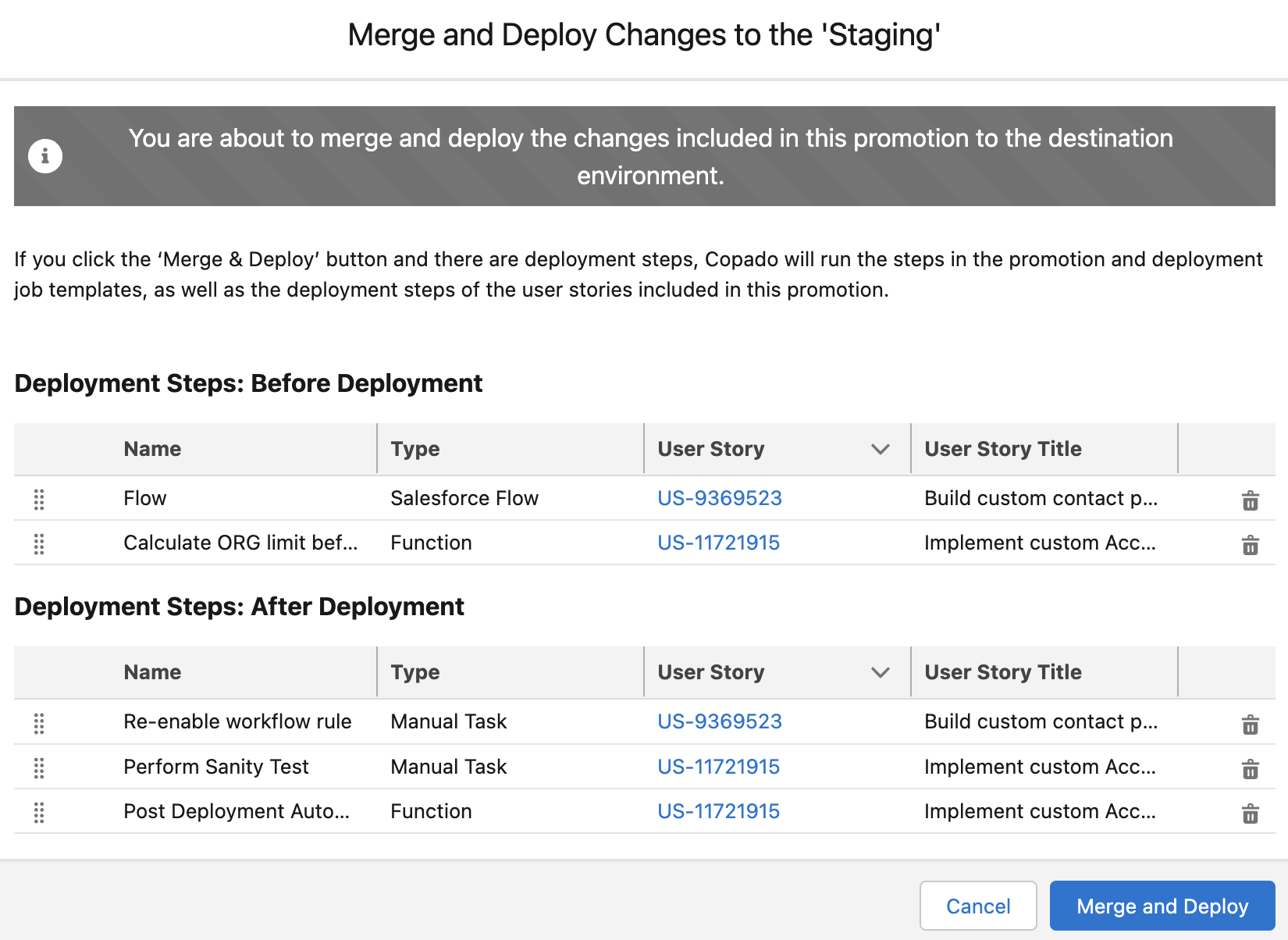Grab drag handle for Re-enable workflow rule
The width and height of the screenshot is (1288, 940).
coord(39,723)
